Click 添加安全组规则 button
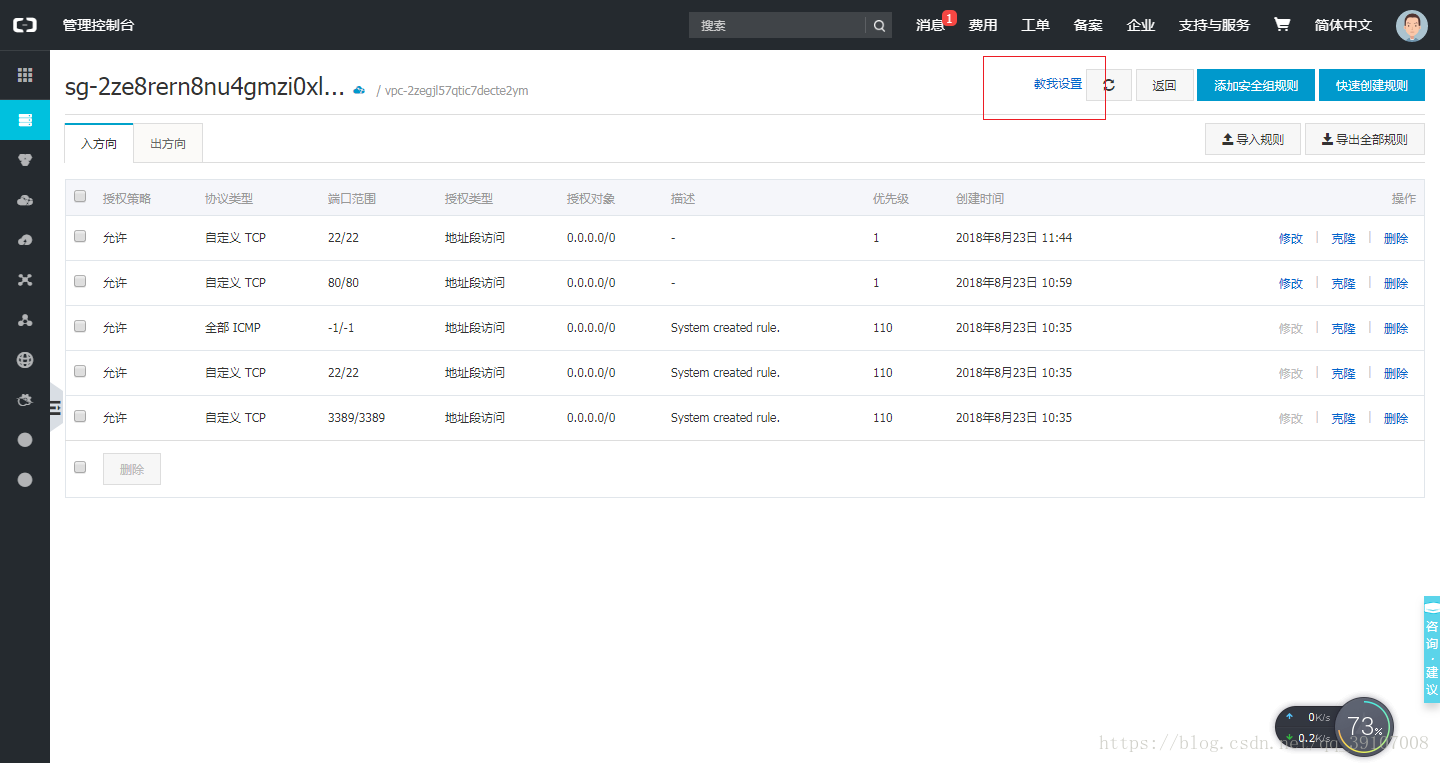 tap(1256, 85)
